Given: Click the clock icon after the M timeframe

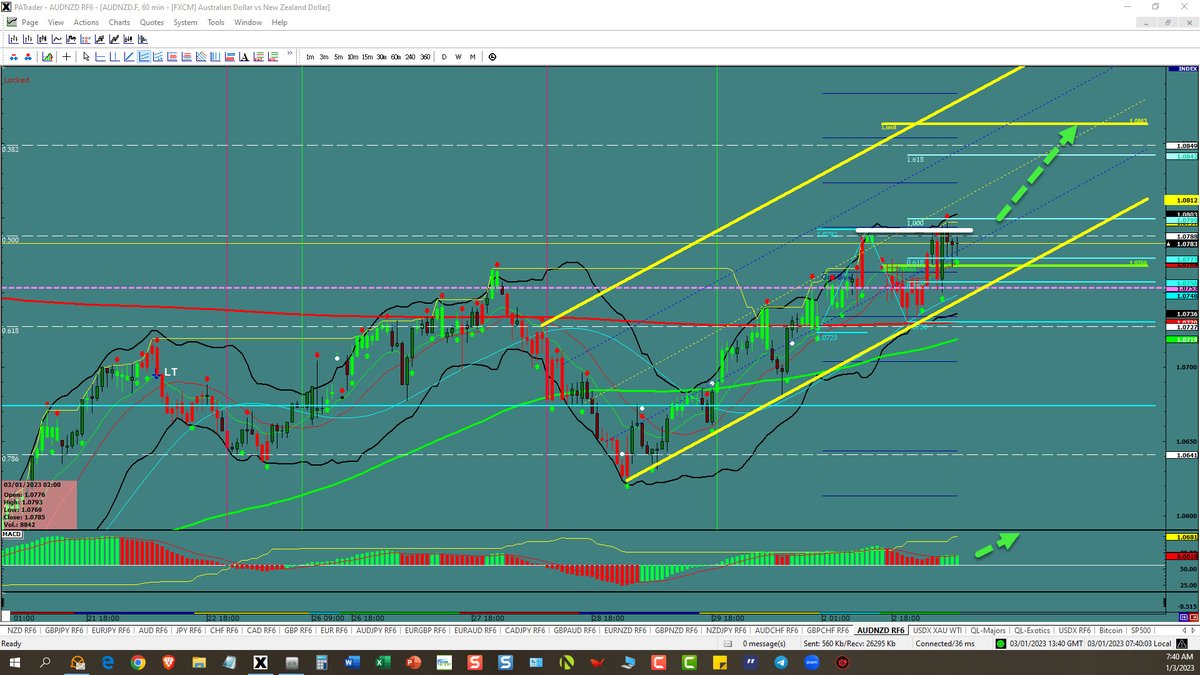Looking at the screenshot, I should tap(492, 57).
